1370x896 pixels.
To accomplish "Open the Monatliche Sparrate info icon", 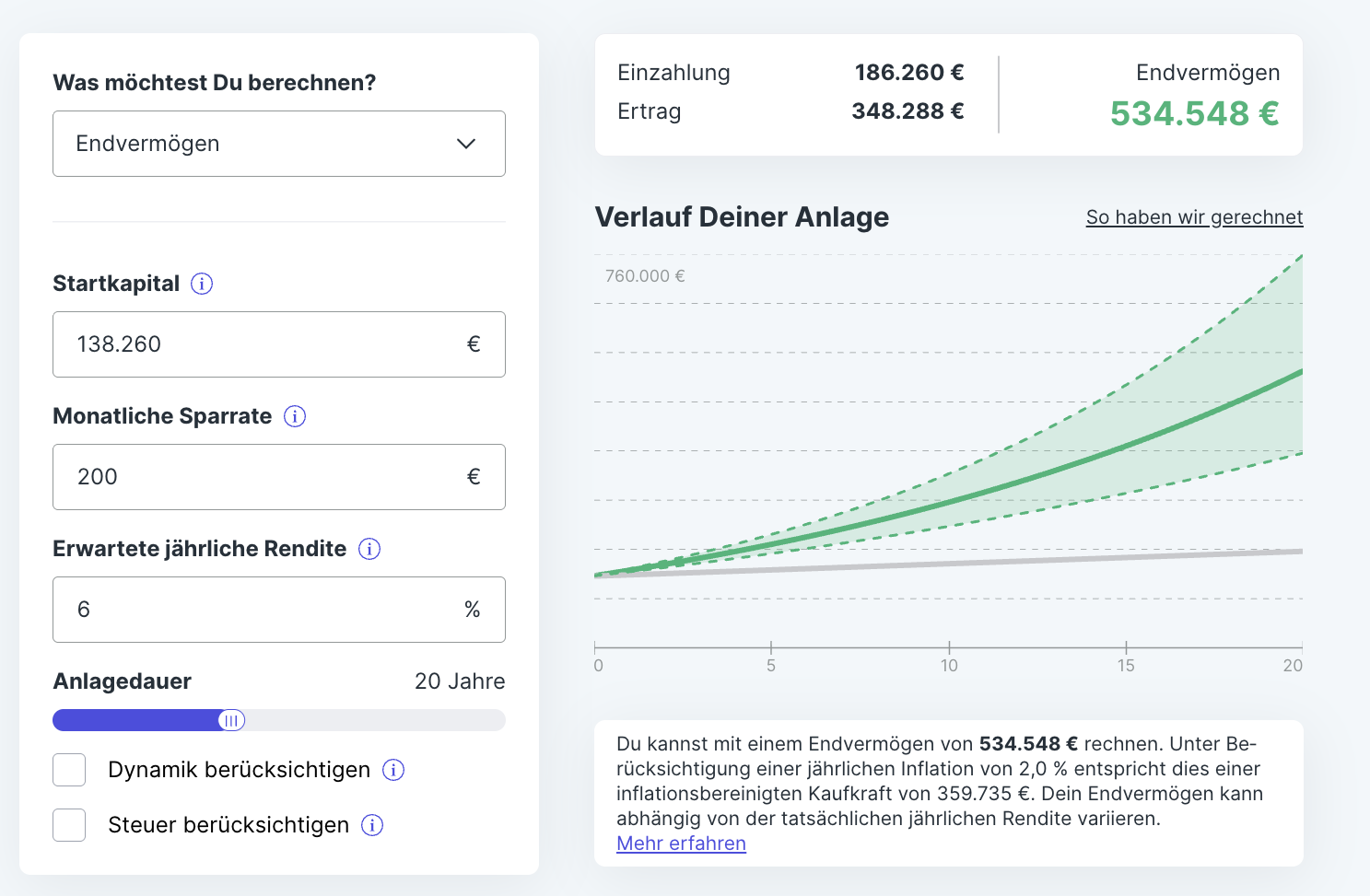I will (295, 416).
